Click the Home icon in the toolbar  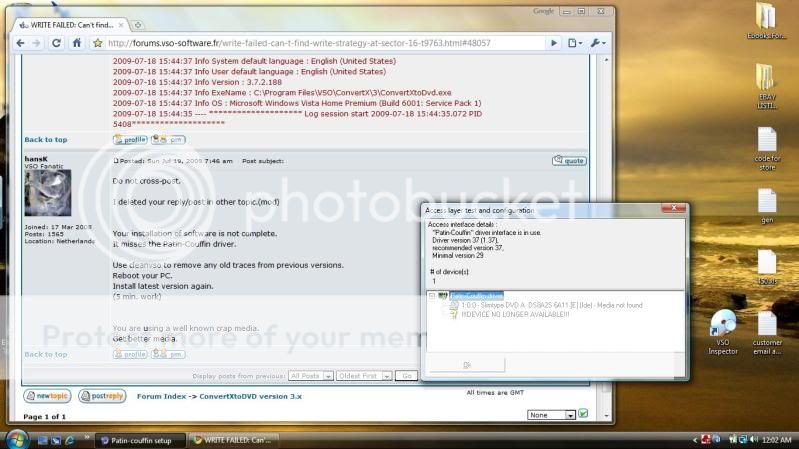click(77, 43)
